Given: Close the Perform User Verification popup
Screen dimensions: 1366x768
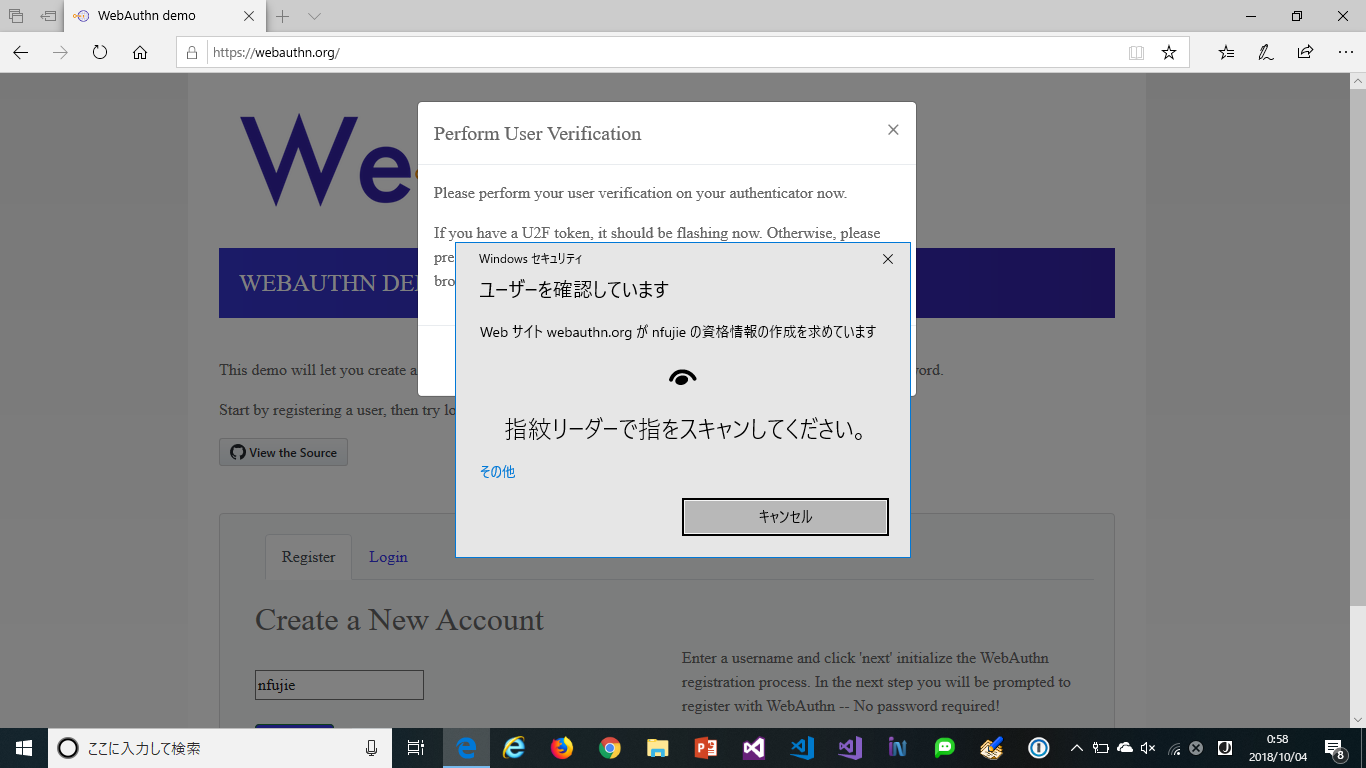Looking at the screenshot, I should (x=893, y=130).
